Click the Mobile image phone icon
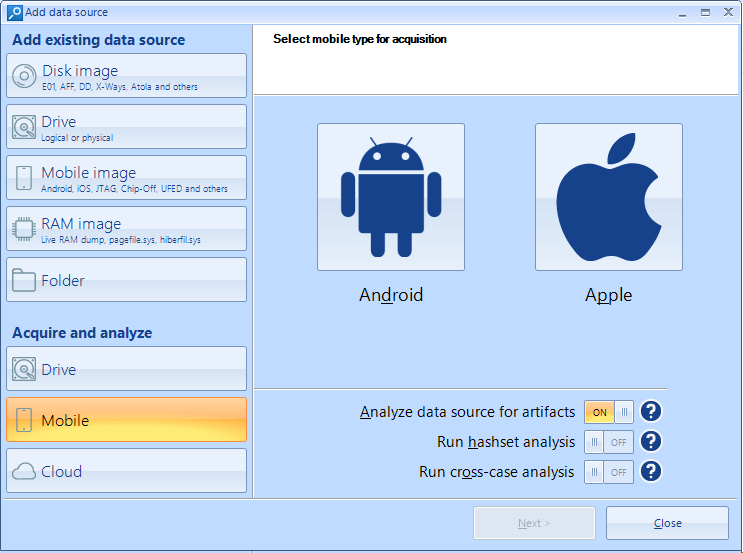The width and height of the screenshot is (743, 553). [24, 178]
